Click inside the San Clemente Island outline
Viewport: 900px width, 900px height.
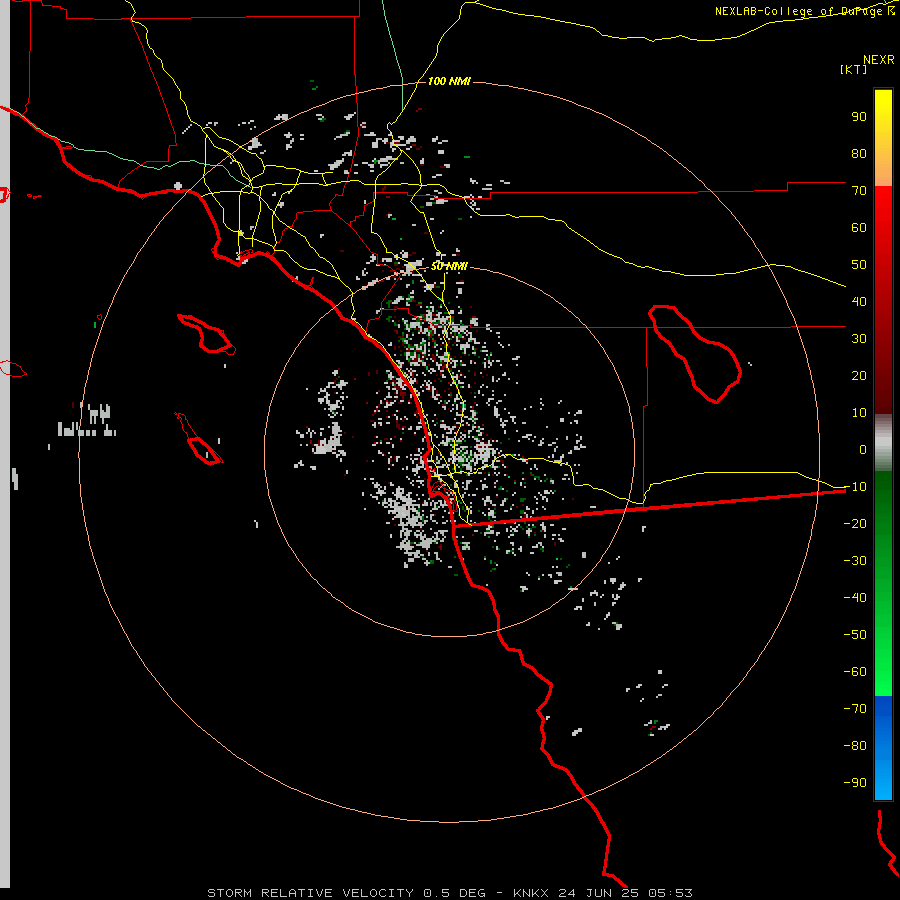click(205, 449)
